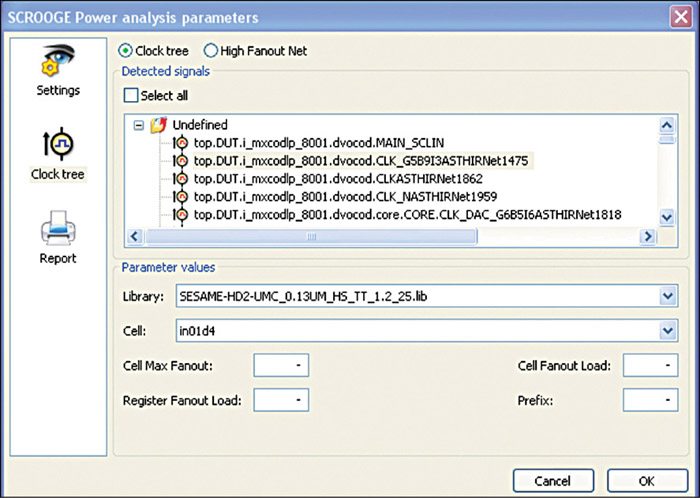Enable the Select all checkbox
Screen dimensions: 700x498
tap(131, 96)
